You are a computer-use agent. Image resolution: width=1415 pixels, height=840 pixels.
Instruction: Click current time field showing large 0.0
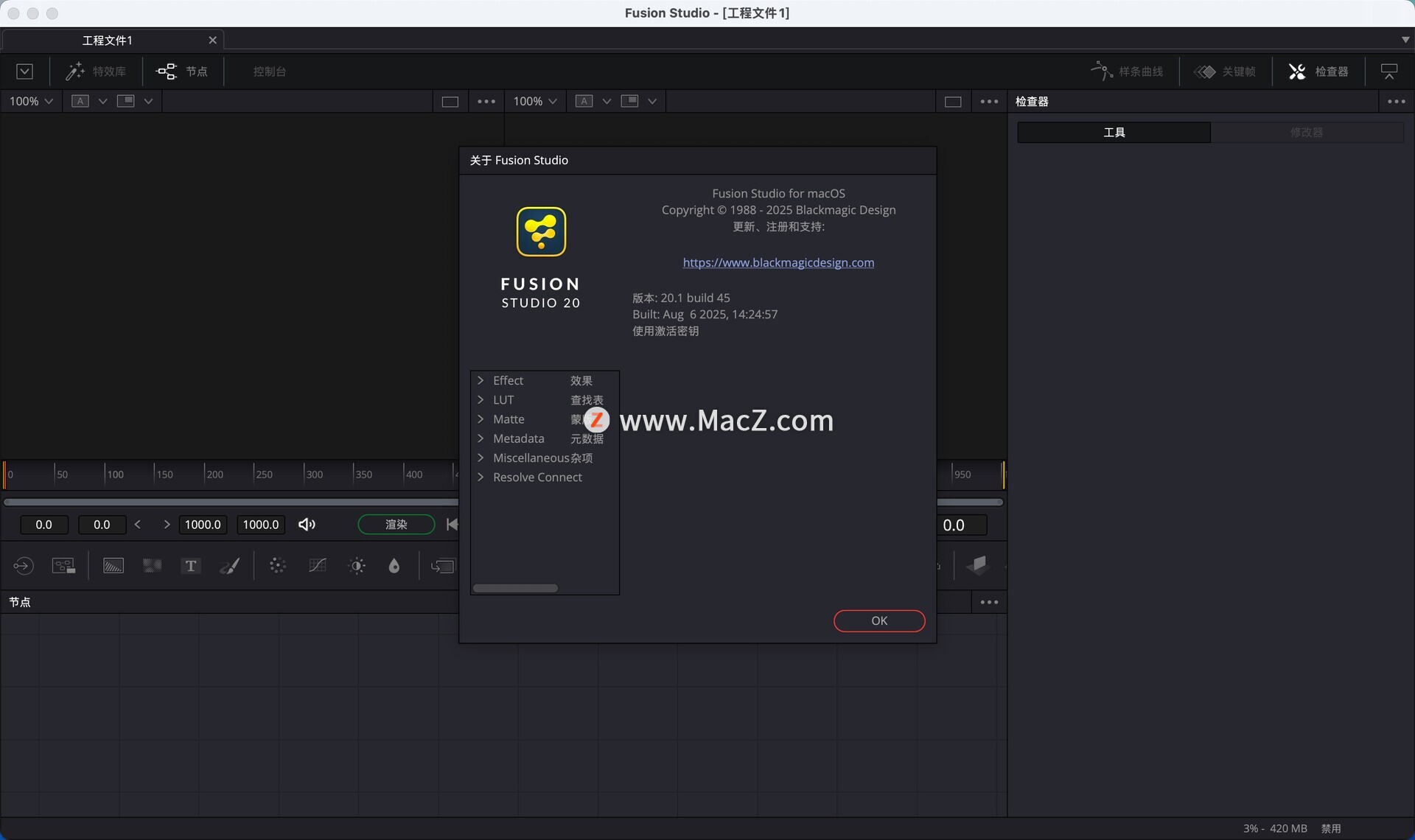962,525
